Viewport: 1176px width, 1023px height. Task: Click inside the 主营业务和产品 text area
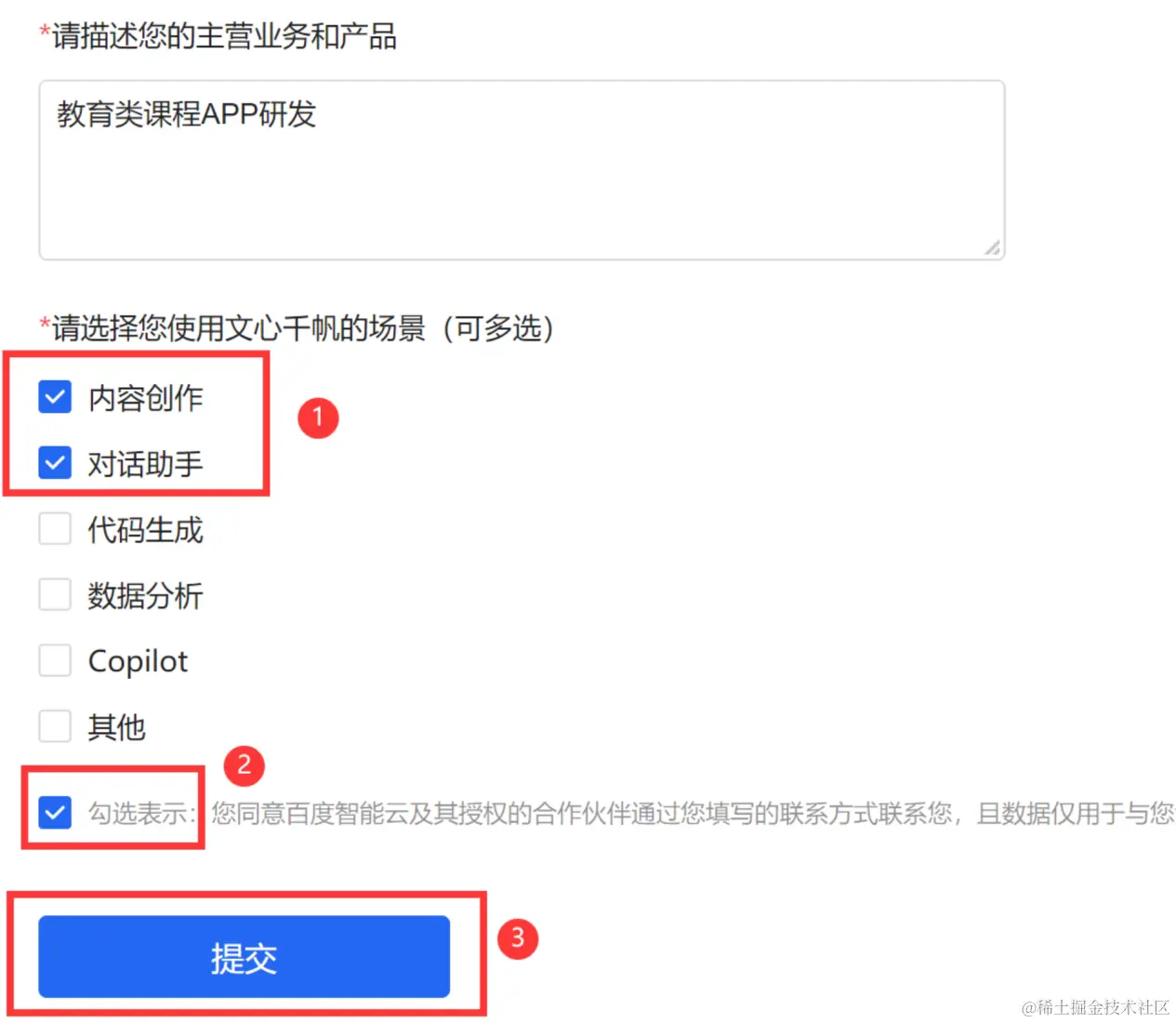[x=522, y=170]
